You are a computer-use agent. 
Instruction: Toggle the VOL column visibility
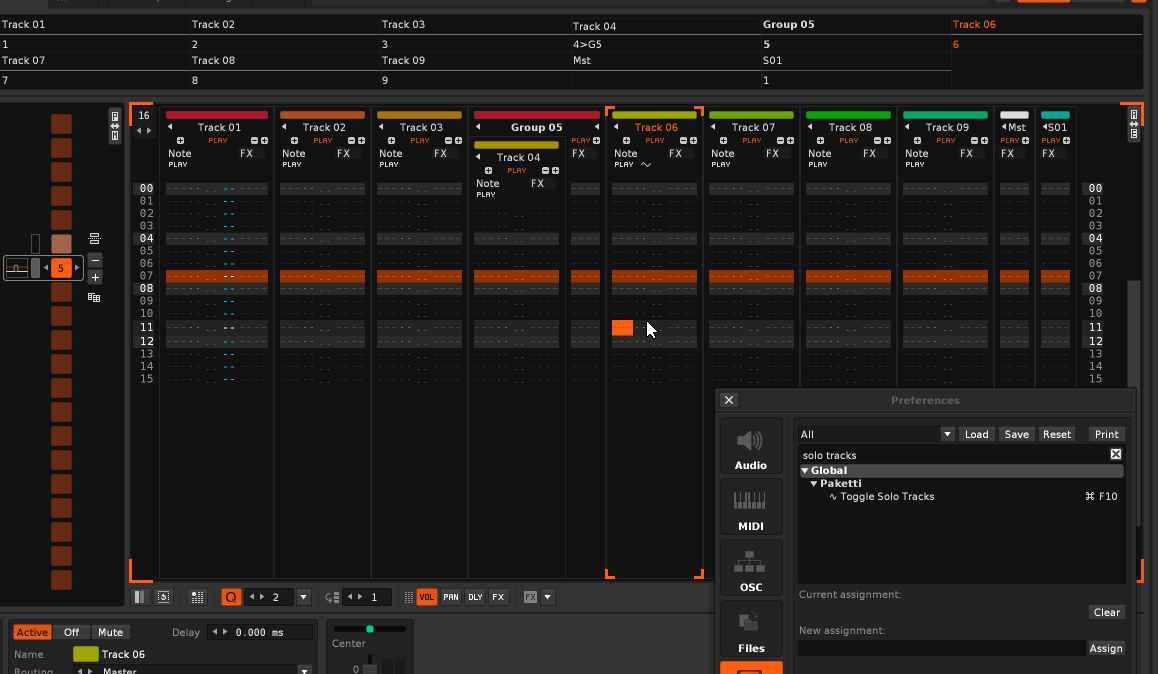[x=426, y=597]
